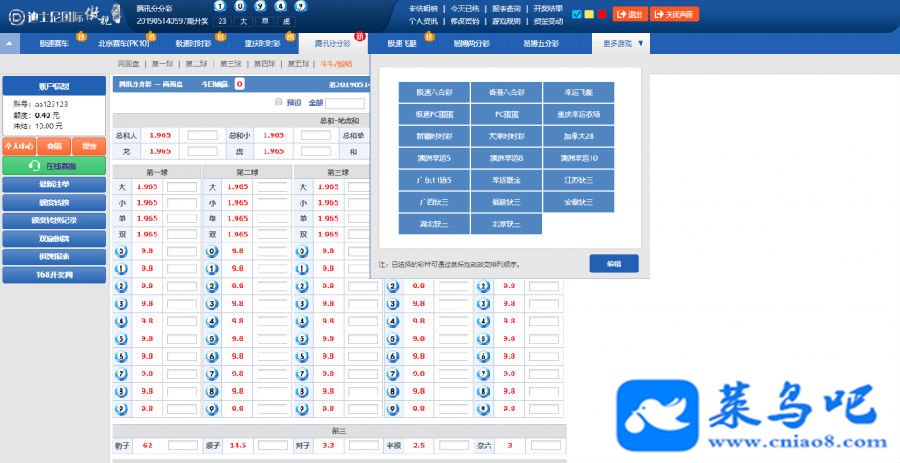
Task: Choose the yellow theme color square
Action: [x=589, y=14]
